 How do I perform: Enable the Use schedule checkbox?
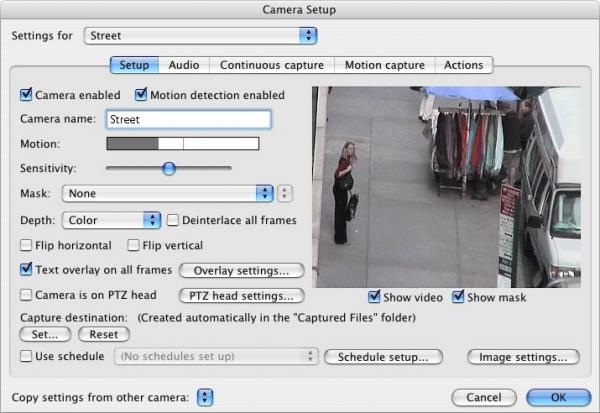(26, 356)
